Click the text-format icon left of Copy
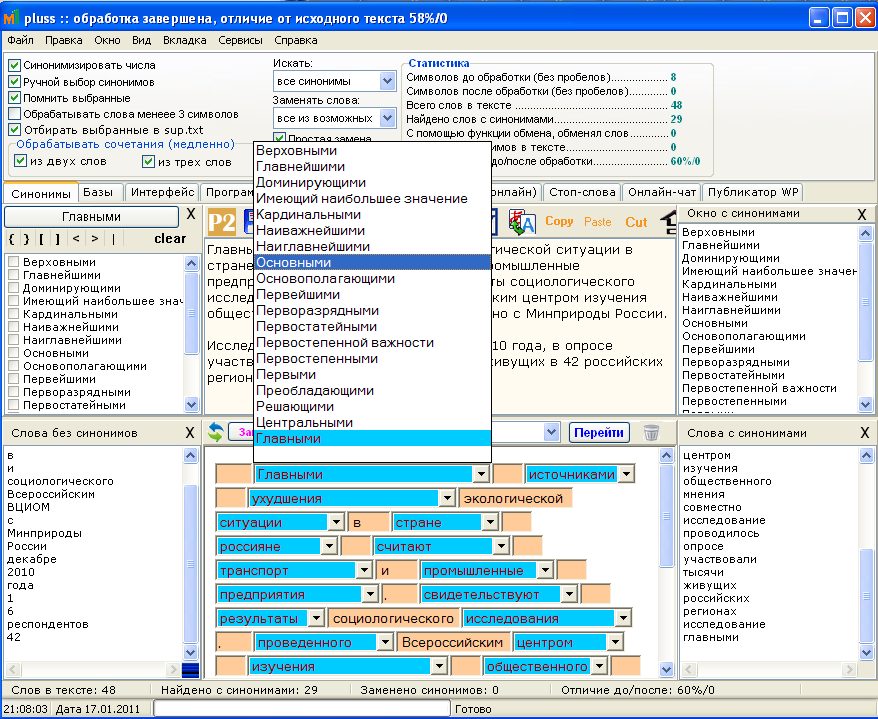 click(x=523, y=222)
